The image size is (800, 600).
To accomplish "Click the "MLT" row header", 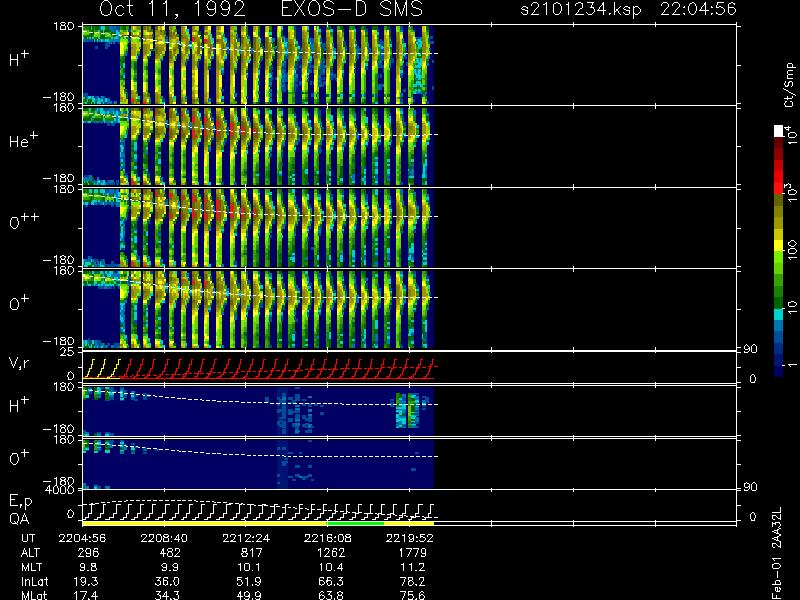I will tap(31, 567).
